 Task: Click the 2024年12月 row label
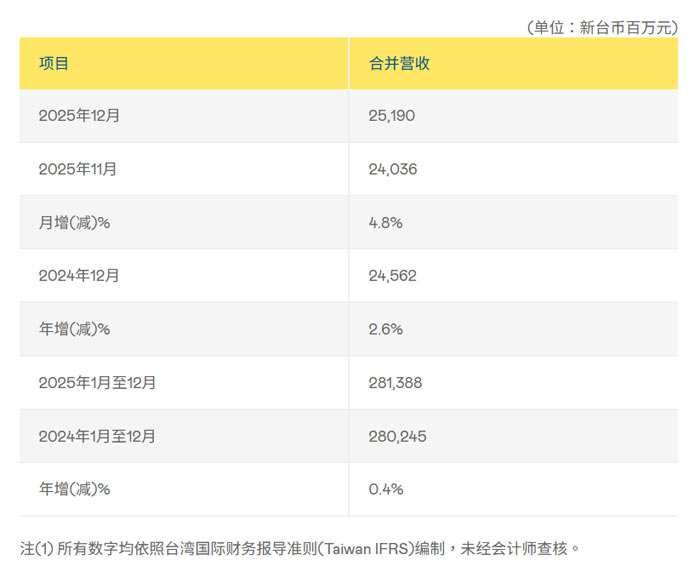pyautogui.click(x=79, y=276)
